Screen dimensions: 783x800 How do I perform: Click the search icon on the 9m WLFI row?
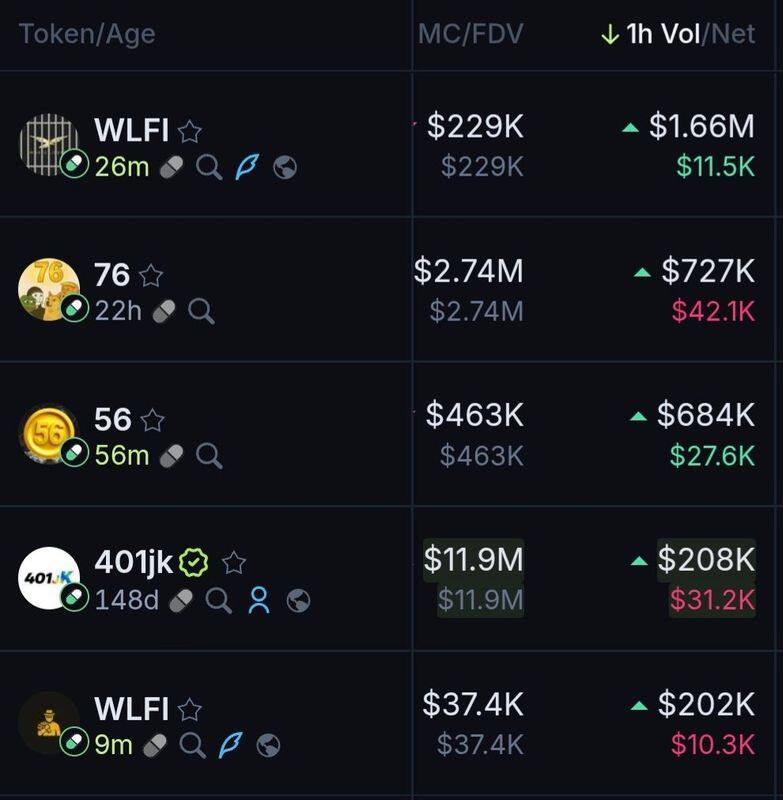(x=192, y=744)
